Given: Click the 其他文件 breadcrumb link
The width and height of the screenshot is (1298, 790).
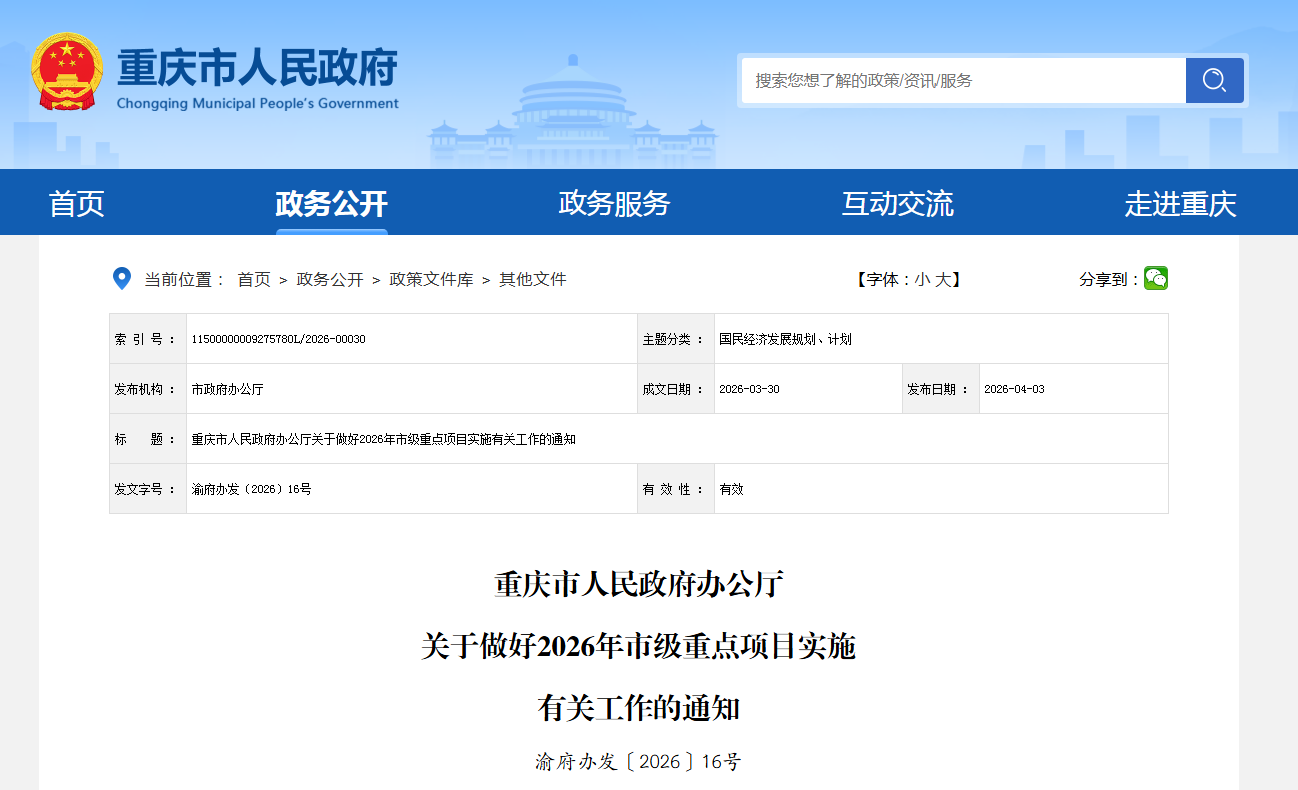Looking at the screenshot, I should [533, 280].
